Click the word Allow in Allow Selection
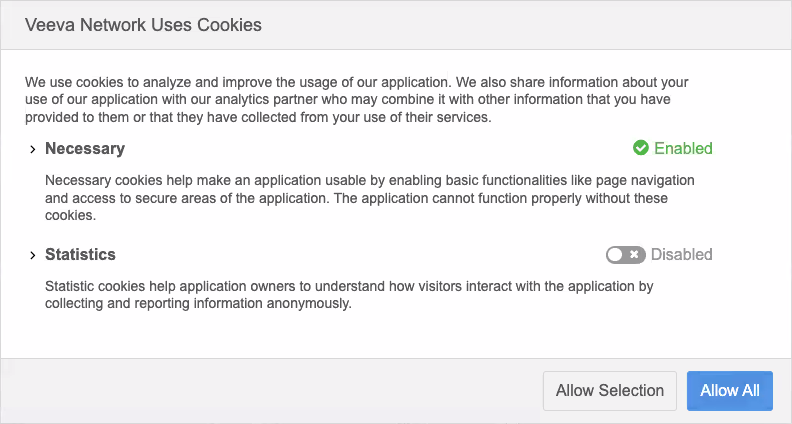Screen dimensions: 792x424 tap(575, 391)
